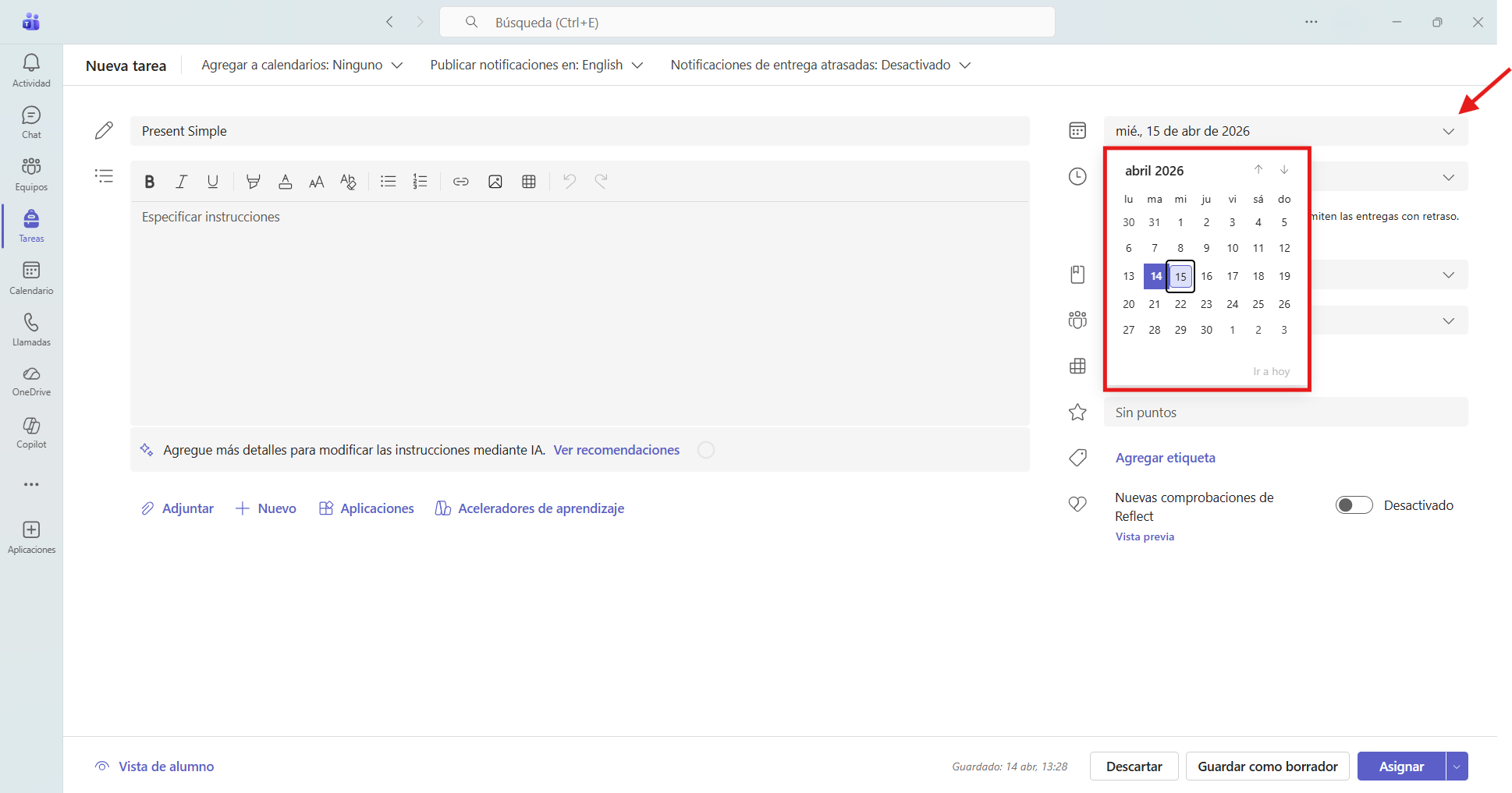Click abril 2026 month header

[x=1154, y=171]
